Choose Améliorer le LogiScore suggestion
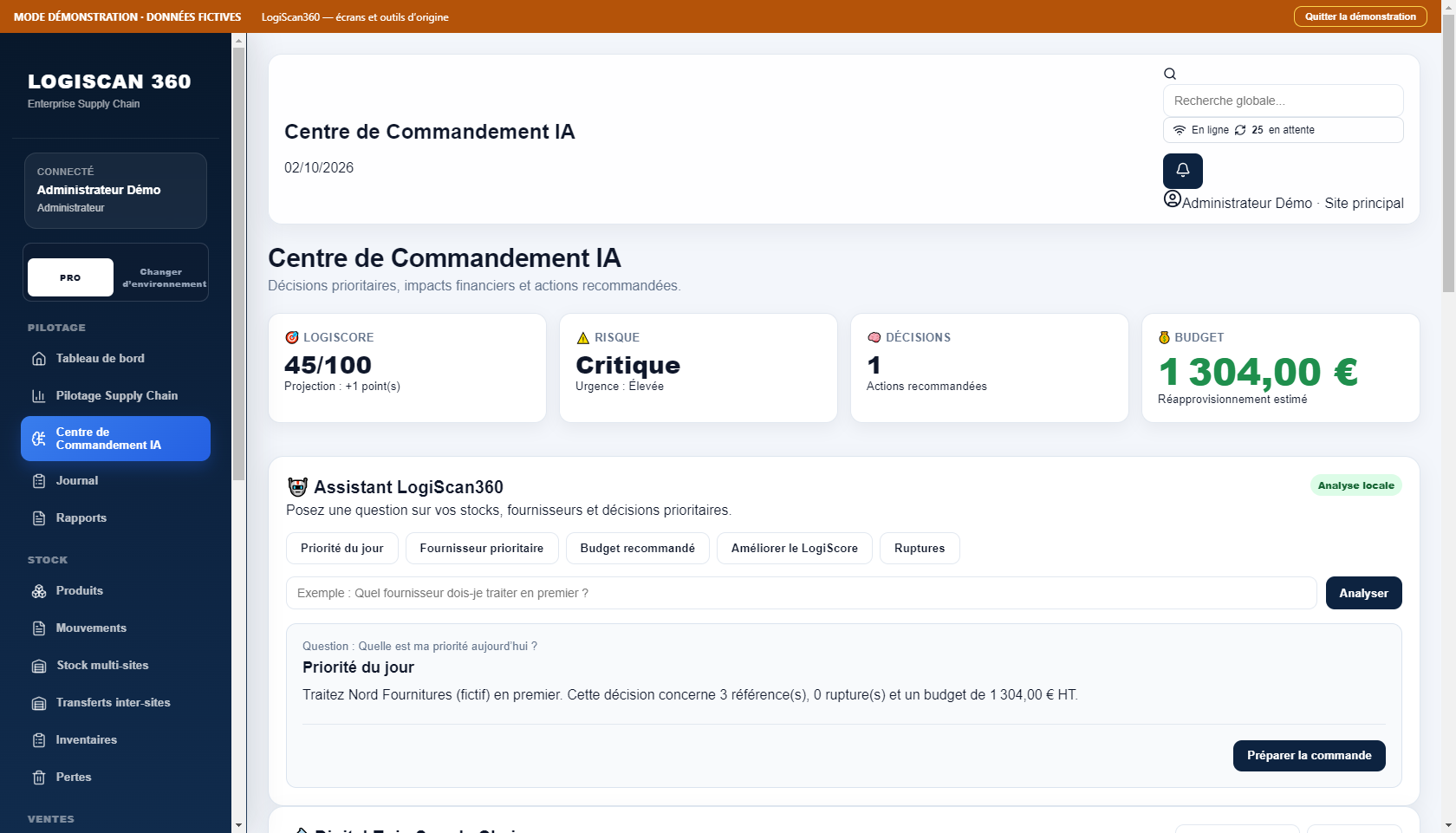 795,549
